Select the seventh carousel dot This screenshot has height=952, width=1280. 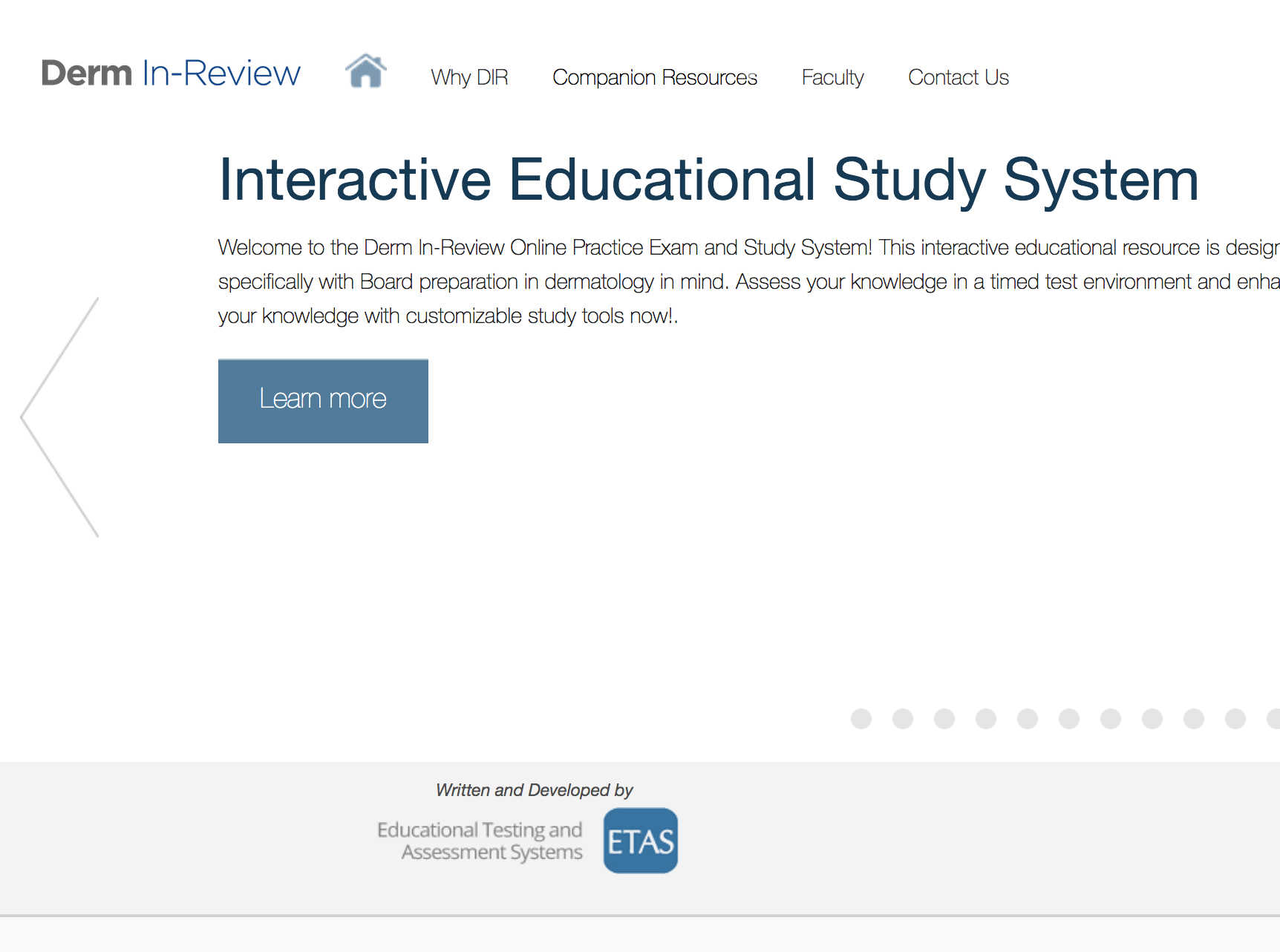pos(1111,719)
